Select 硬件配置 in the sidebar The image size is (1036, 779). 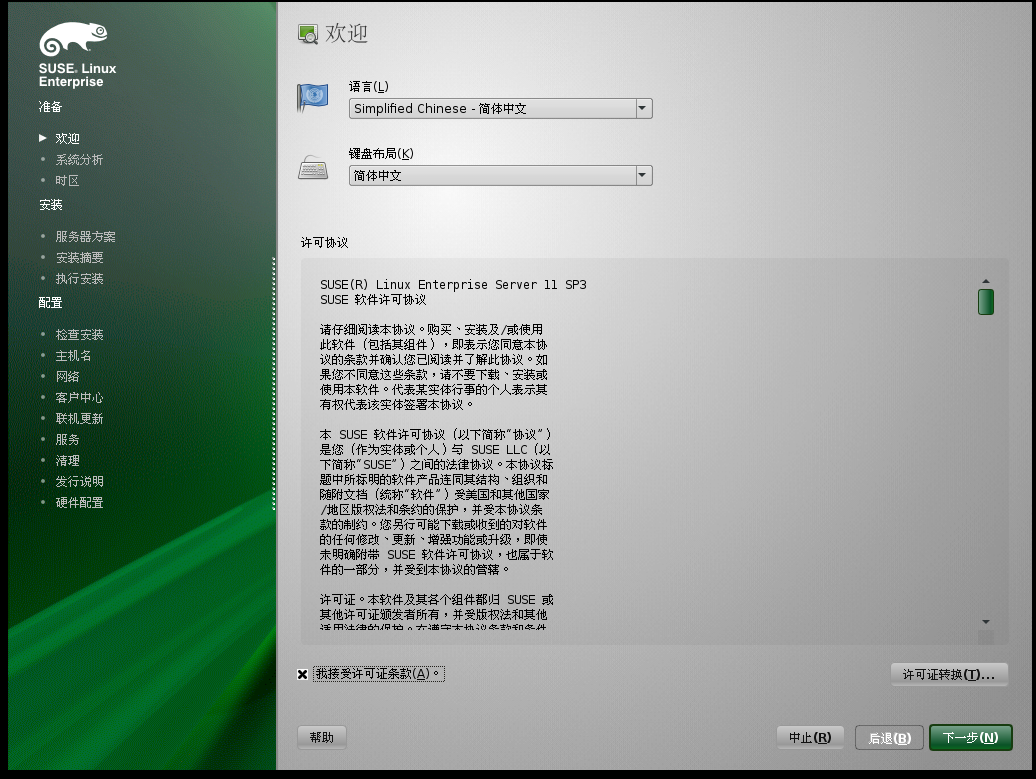pos(78,502)
